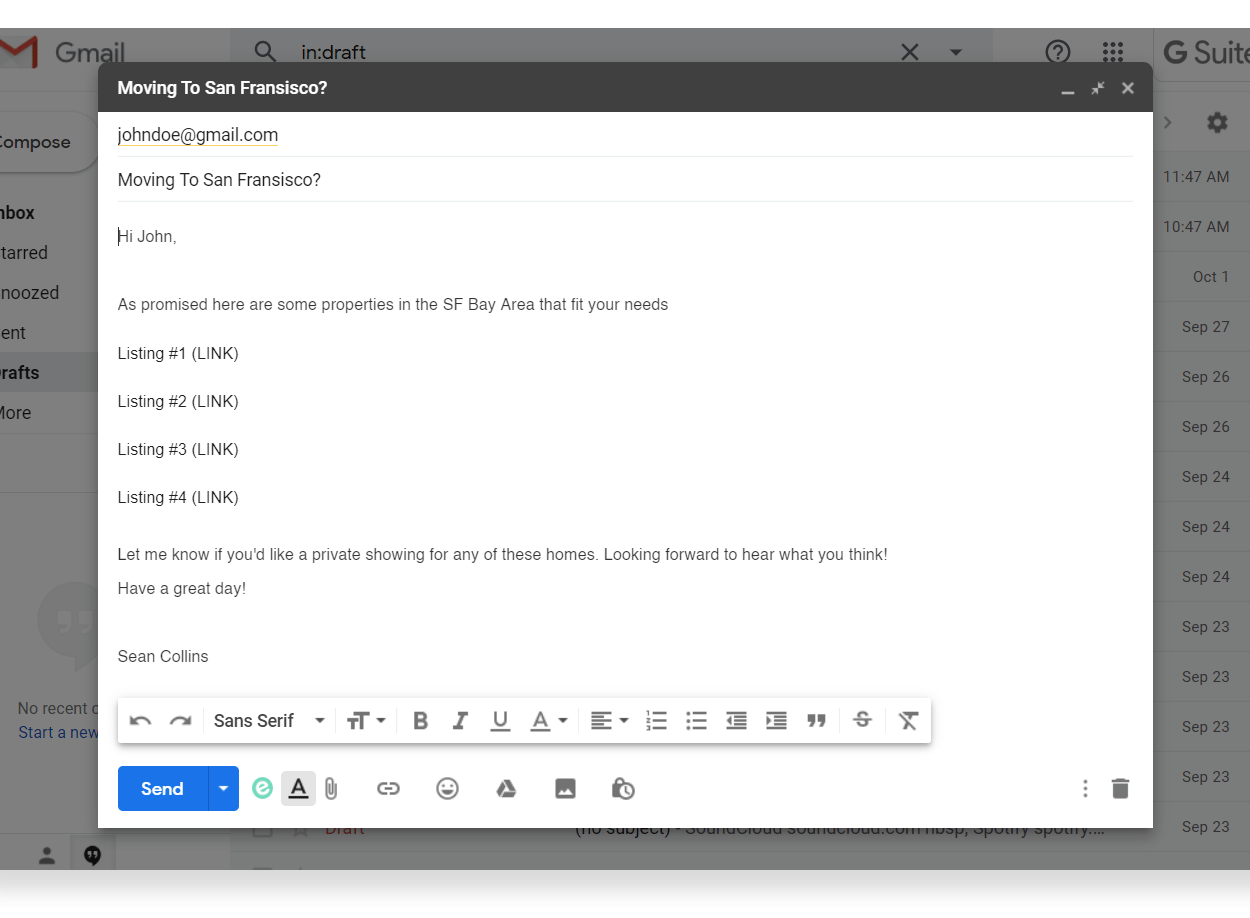The width and height of the screenshot is (1250, 918).
Task: Open the Sans Serif font dropdown
Action: click(265, 720)
